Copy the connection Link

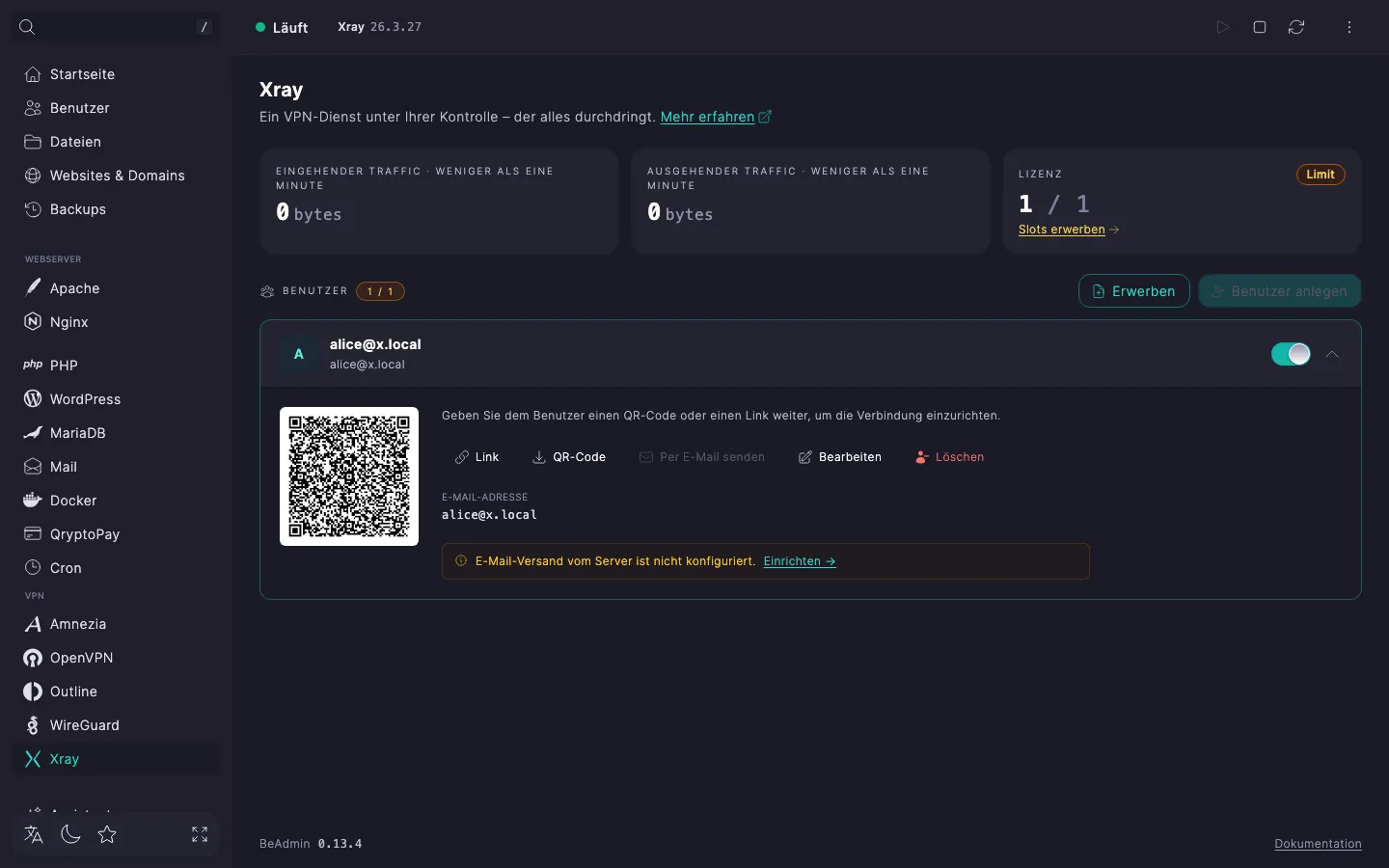[x=477, y=457]
